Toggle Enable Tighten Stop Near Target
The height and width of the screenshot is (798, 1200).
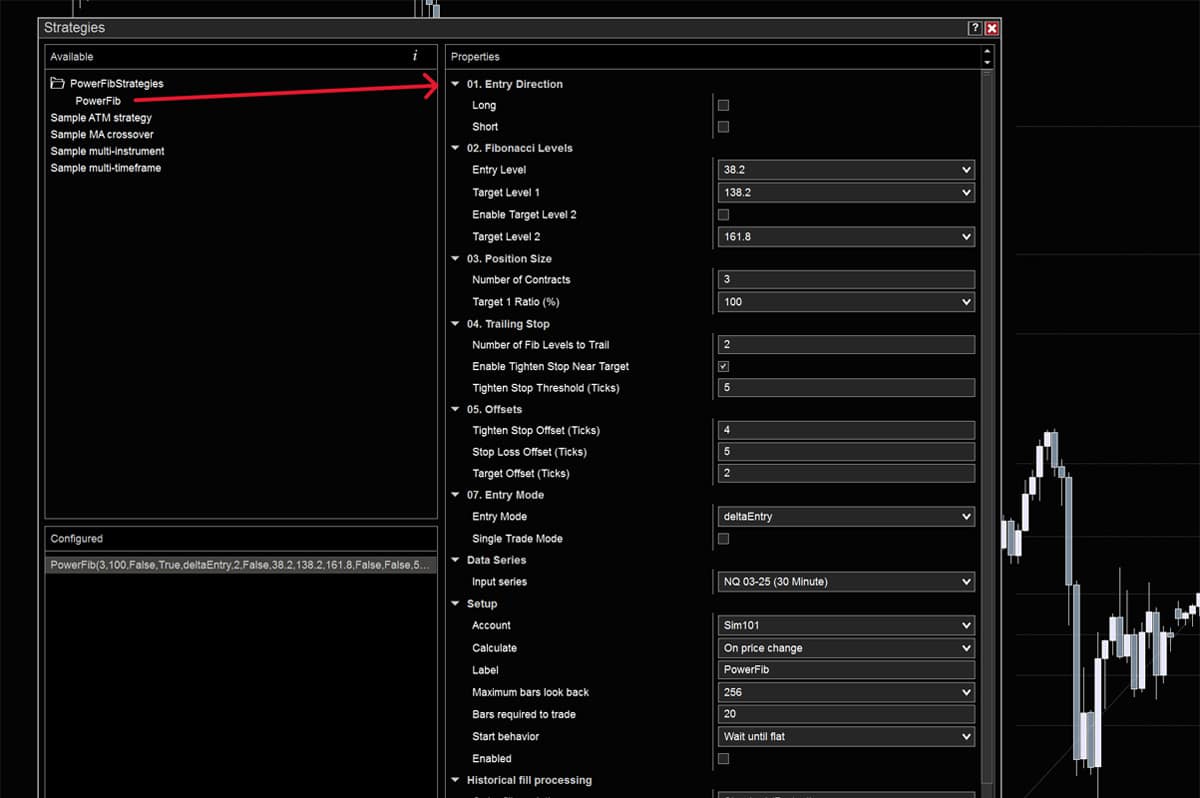point(723,367)
